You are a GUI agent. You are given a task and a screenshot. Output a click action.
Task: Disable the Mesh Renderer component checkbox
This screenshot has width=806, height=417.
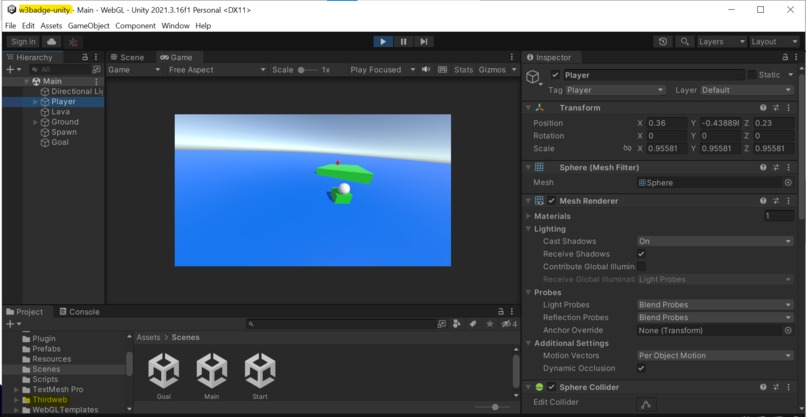point(552,201)
